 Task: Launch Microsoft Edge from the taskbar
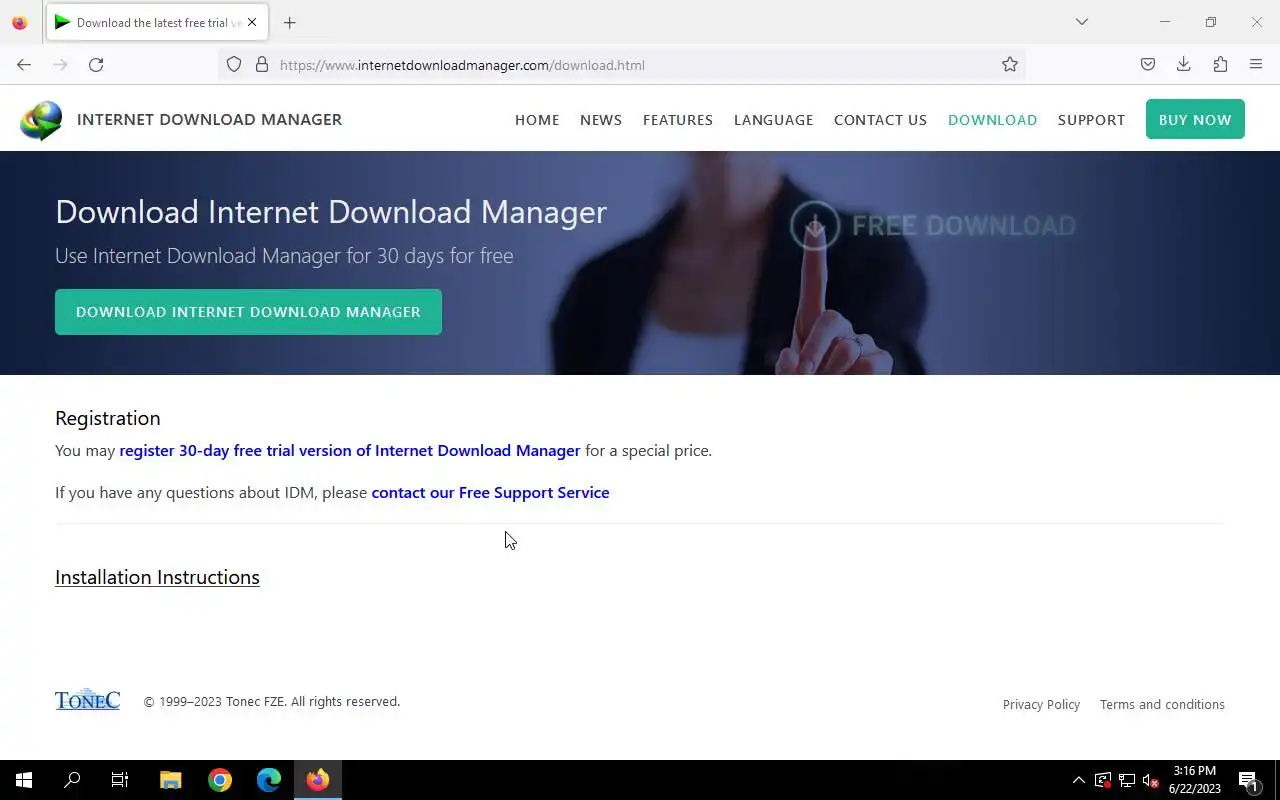click(x=269, y=780)
